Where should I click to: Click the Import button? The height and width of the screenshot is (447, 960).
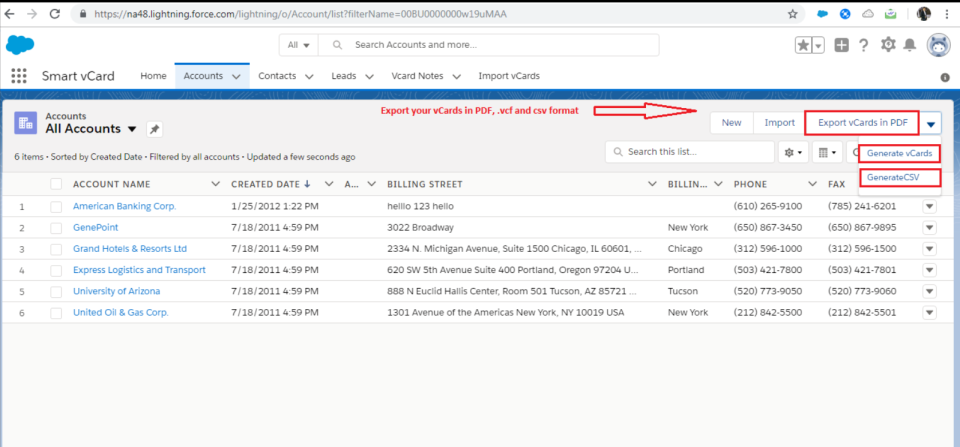click(x=779, y=123)
